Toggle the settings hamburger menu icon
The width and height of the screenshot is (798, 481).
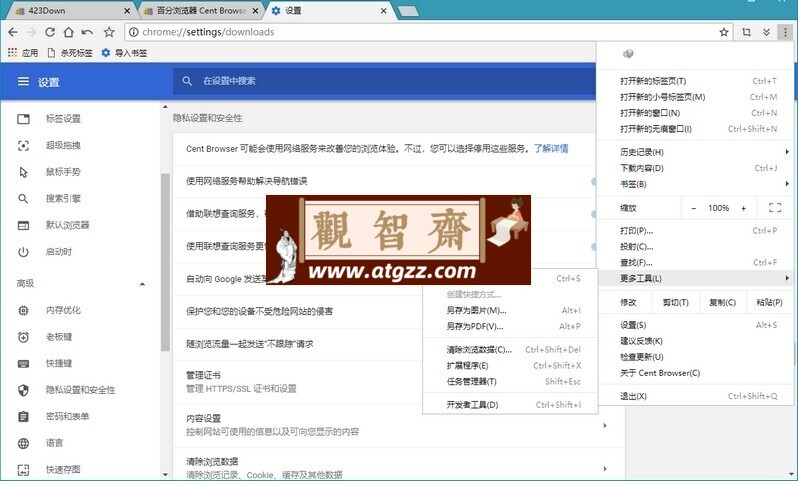click(x=23, y=81)
